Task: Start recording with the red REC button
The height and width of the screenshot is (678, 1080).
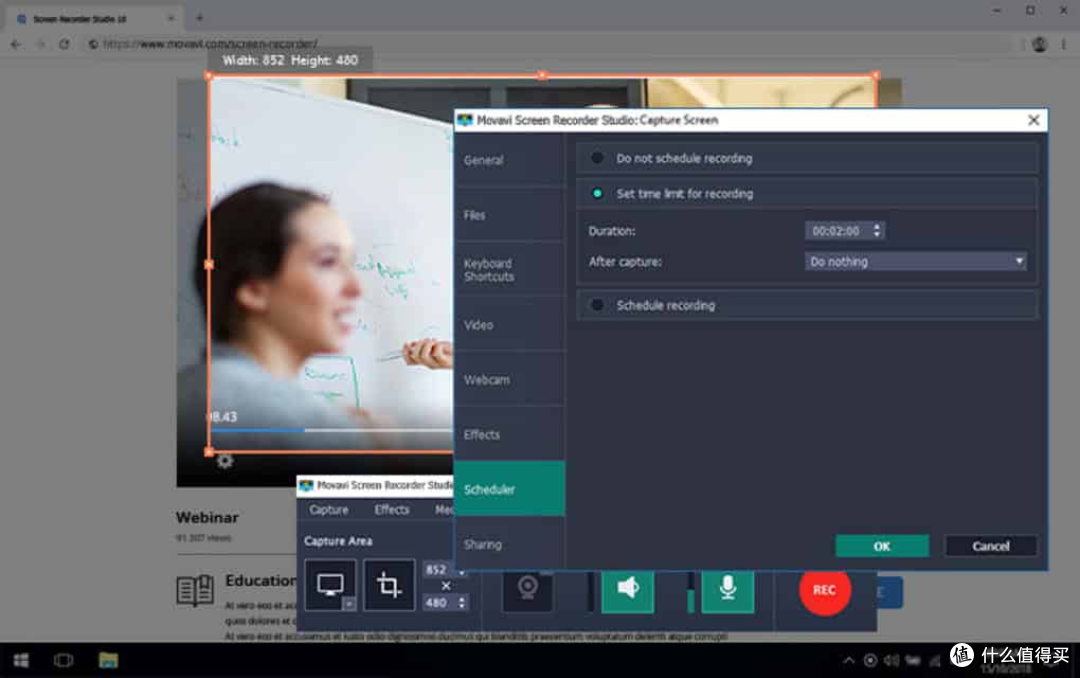Action: 824,590
